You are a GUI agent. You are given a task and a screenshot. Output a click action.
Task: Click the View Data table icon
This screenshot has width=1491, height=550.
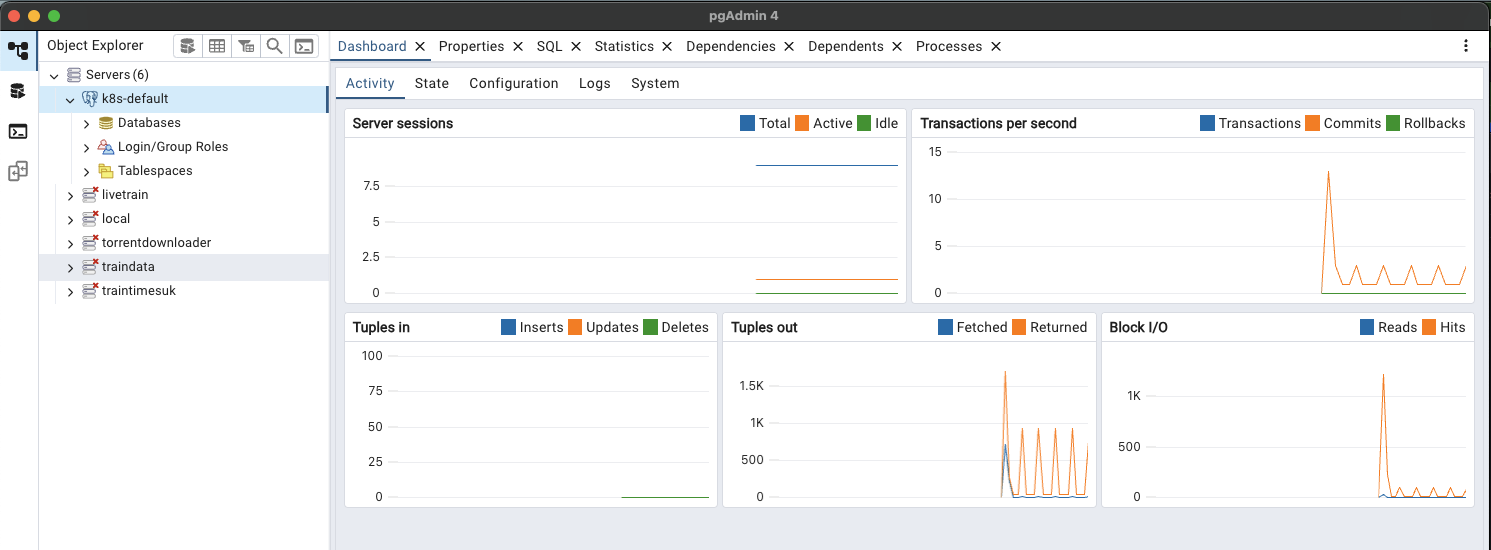click(216, 46)
